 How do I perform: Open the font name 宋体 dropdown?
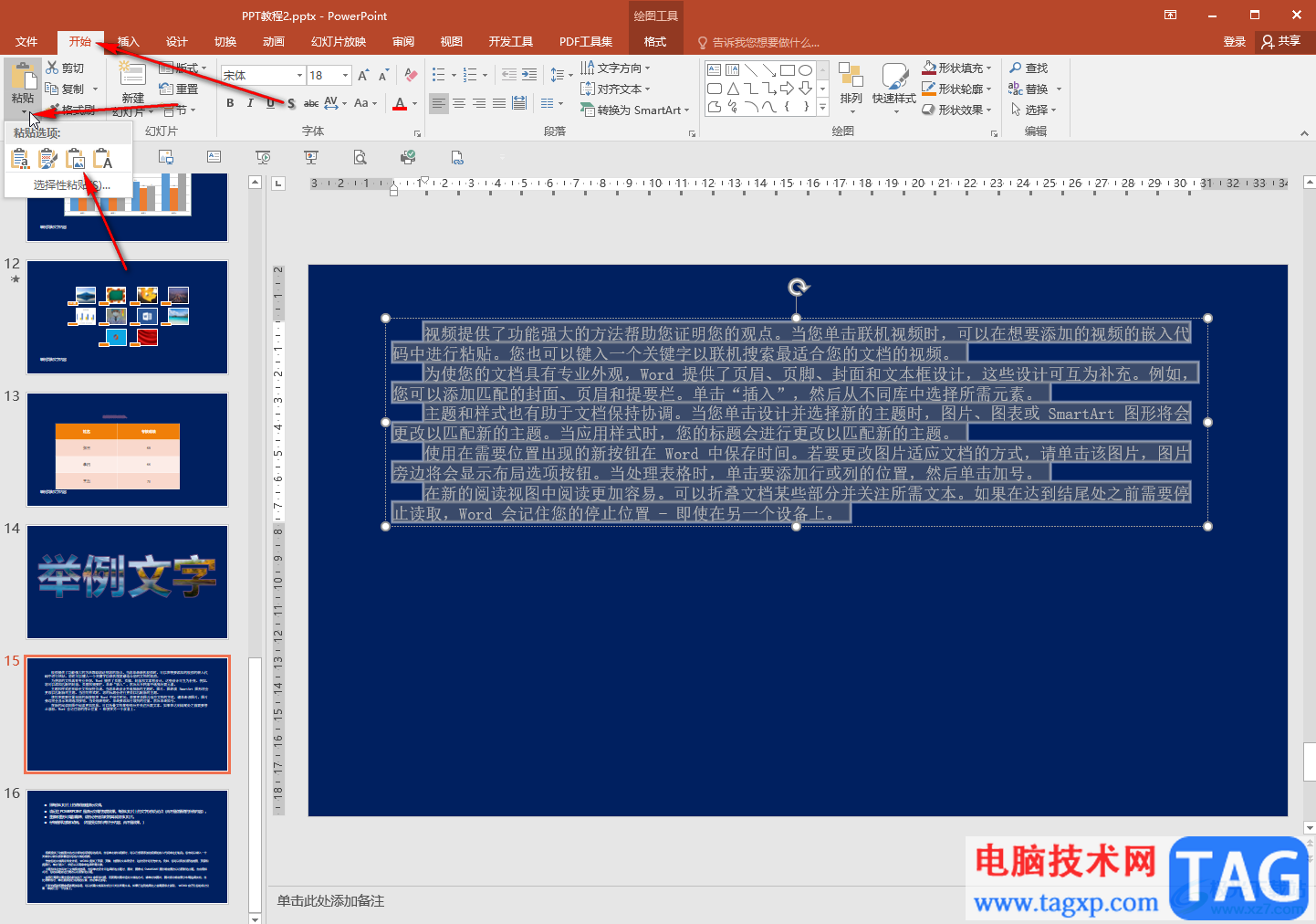[299, 75]
